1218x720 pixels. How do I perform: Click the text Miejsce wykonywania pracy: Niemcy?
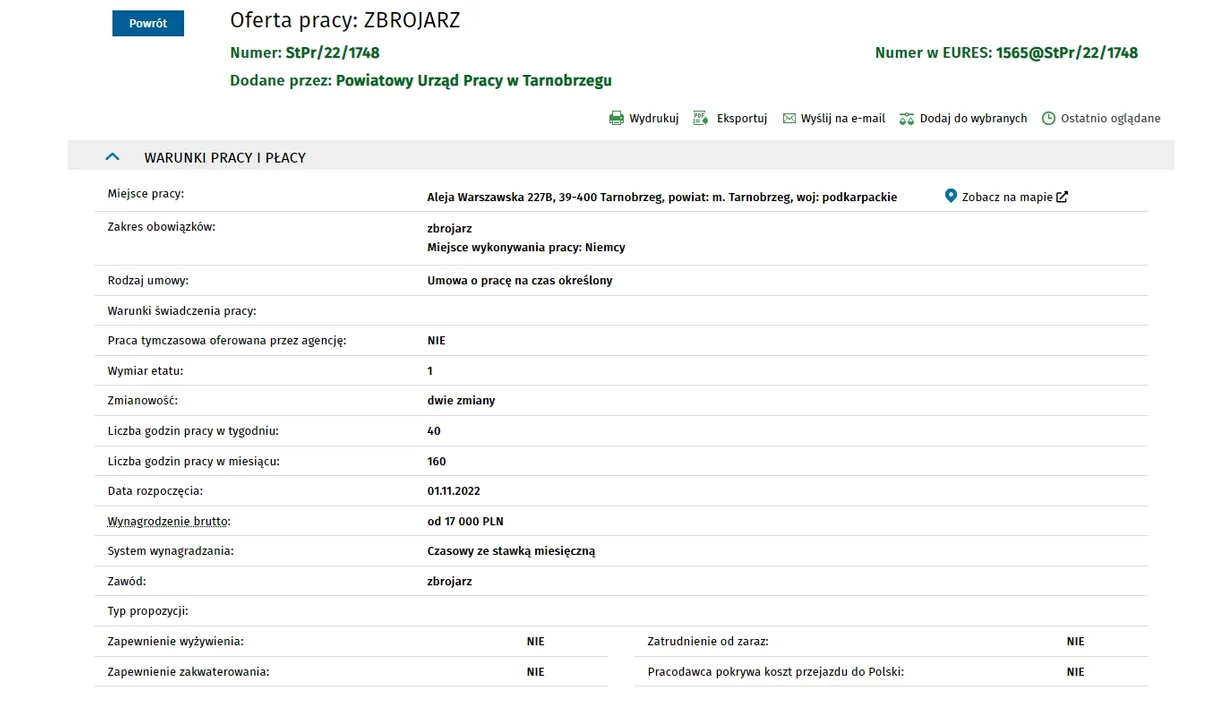coord(526,247)
